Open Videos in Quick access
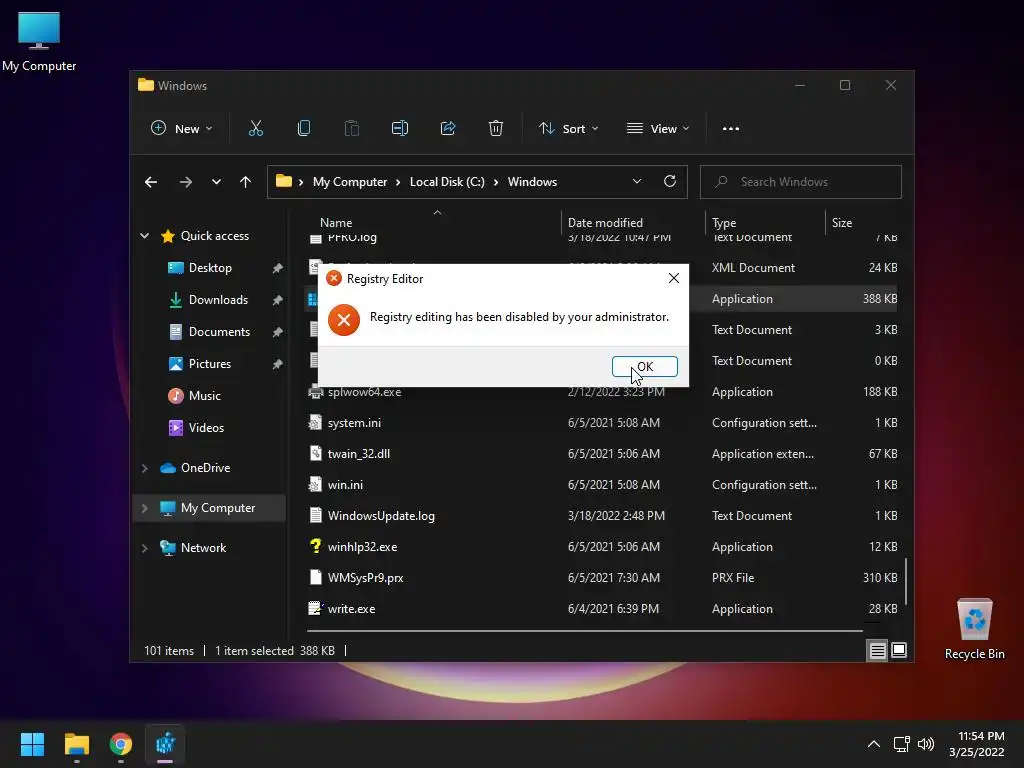The image size is (1024, 768). pos(206,428)
